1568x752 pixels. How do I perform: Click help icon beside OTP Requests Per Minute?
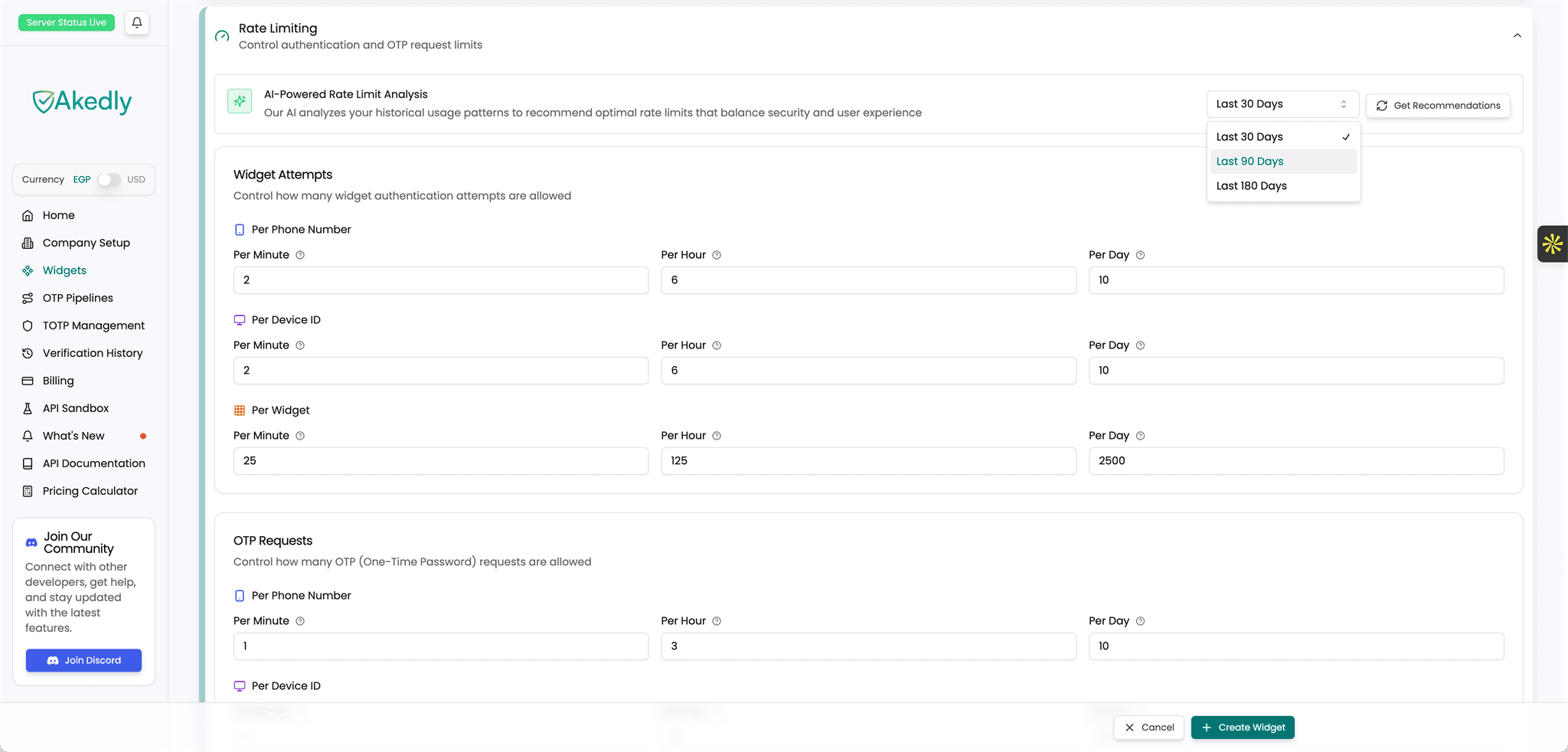coord(300,621)
